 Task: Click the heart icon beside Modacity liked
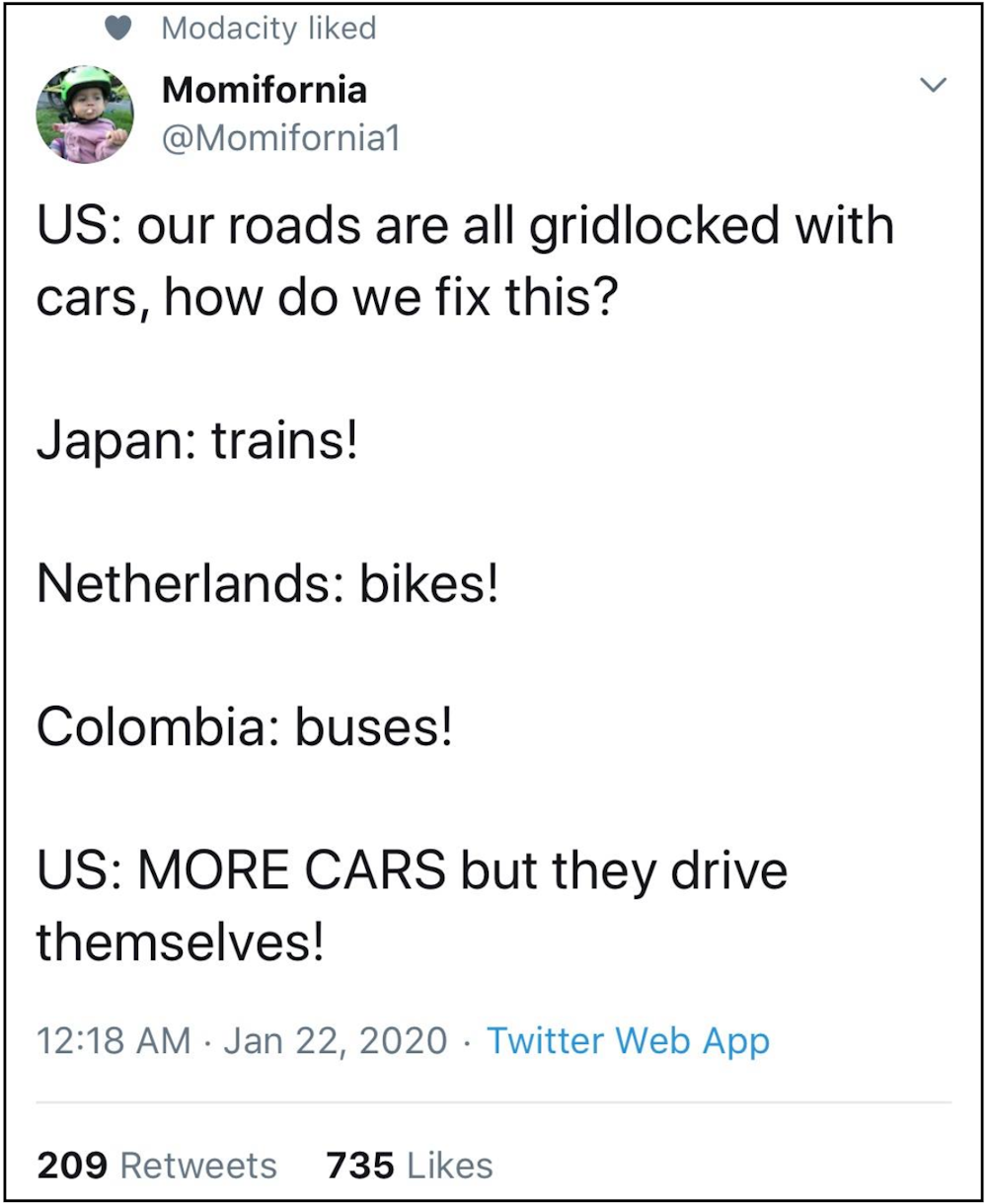click(118, 30)
